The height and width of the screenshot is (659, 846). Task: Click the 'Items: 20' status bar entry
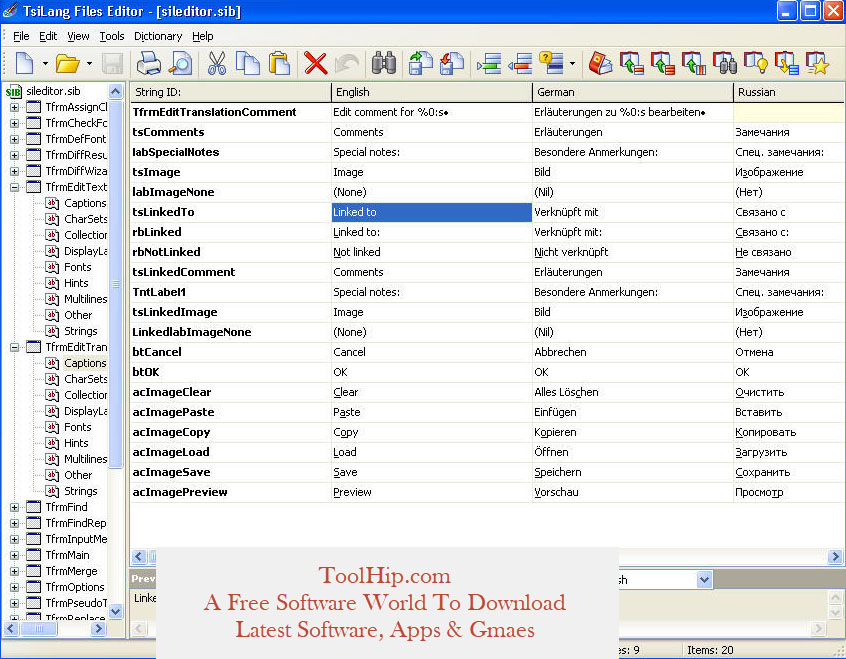click(x=710, y=650)
